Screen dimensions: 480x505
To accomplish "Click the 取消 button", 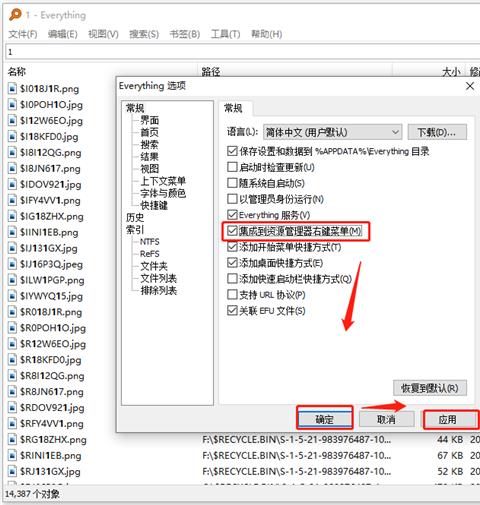I will click(386, 419).
